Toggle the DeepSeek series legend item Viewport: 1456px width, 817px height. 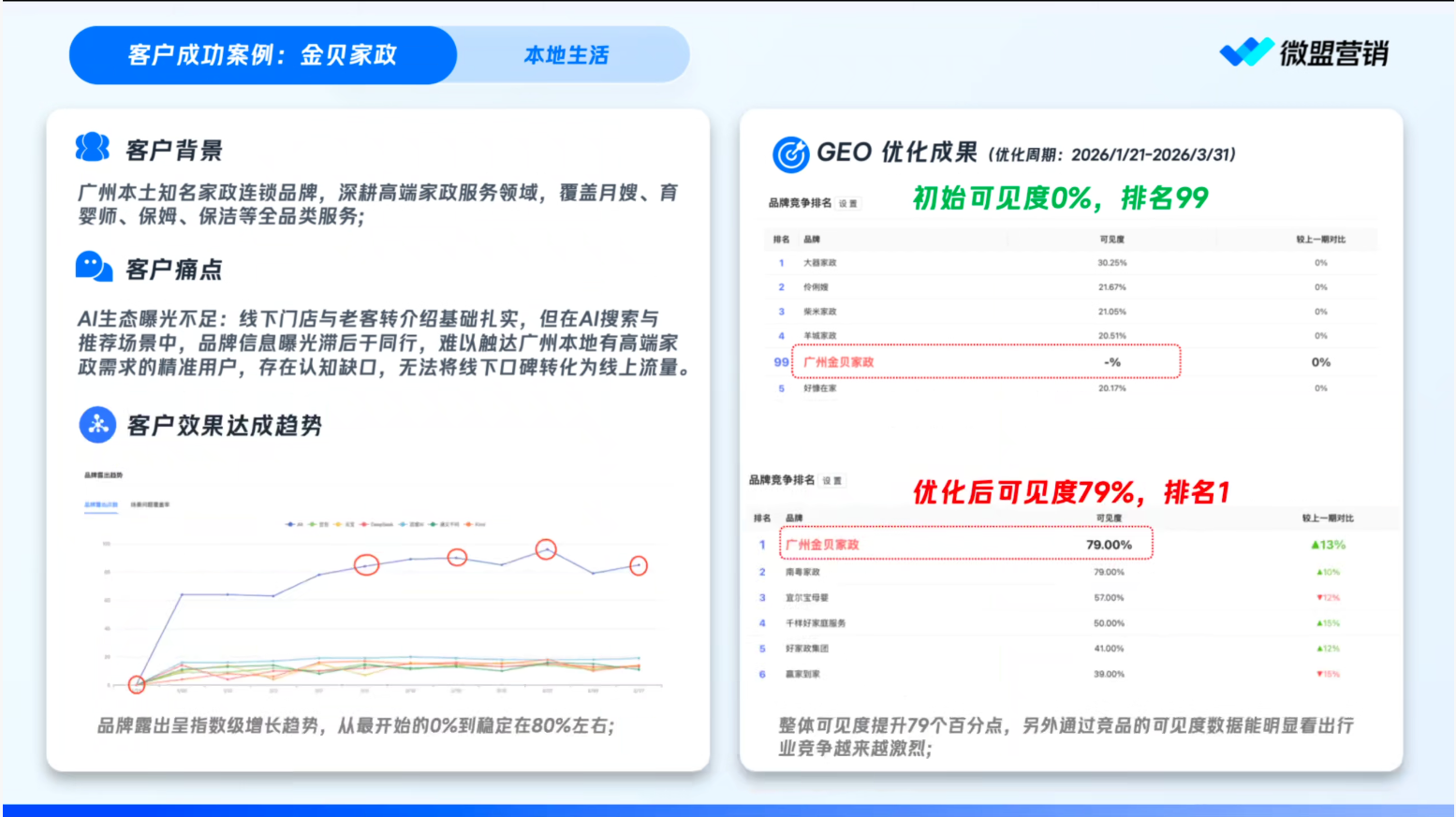point(376,524)
